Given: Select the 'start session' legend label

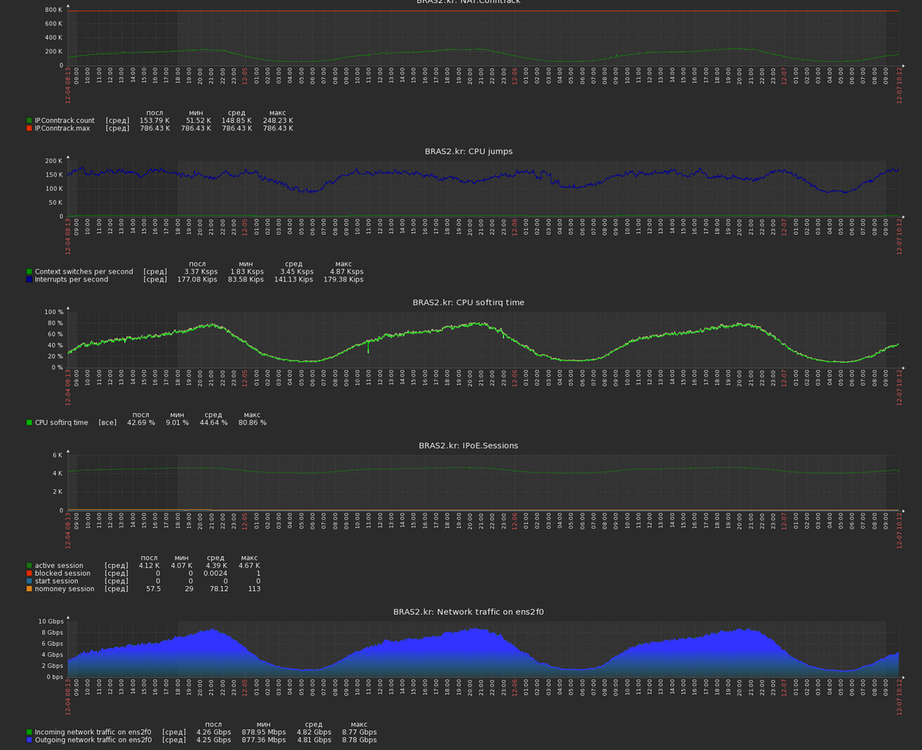Looking at the screenshot, I should [x=56, y=581].
